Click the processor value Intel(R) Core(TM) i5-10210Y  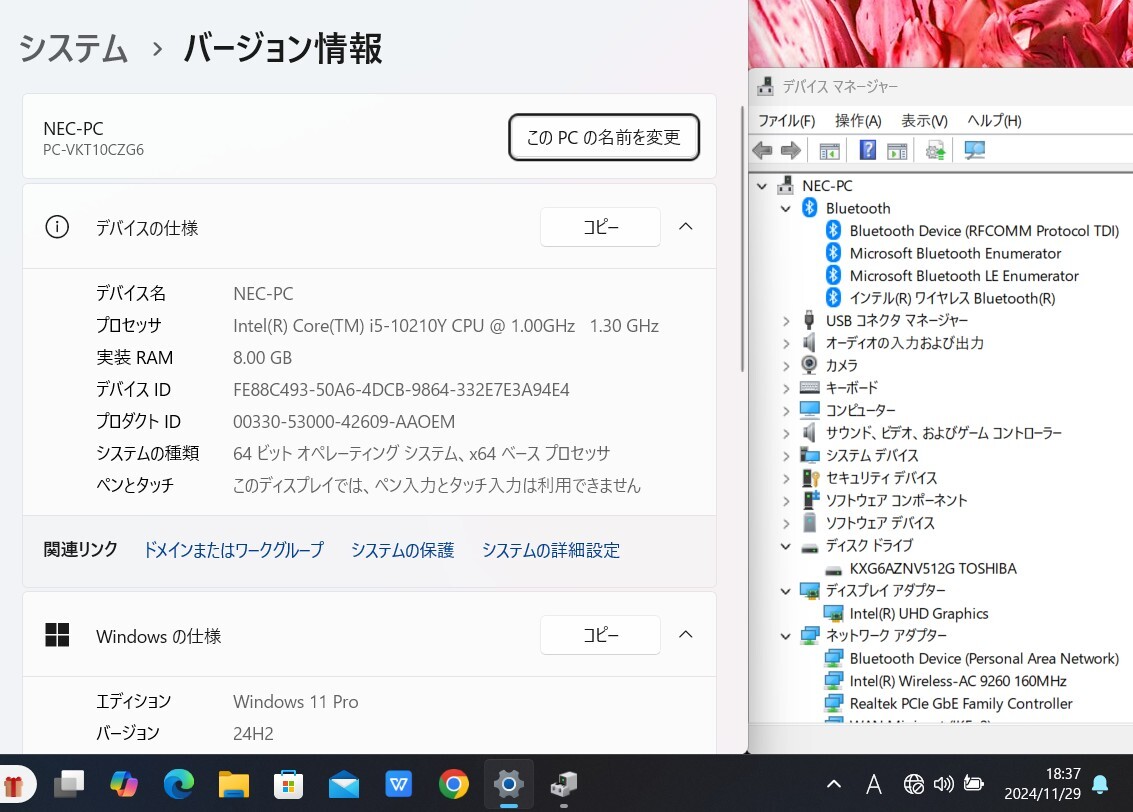446,326
